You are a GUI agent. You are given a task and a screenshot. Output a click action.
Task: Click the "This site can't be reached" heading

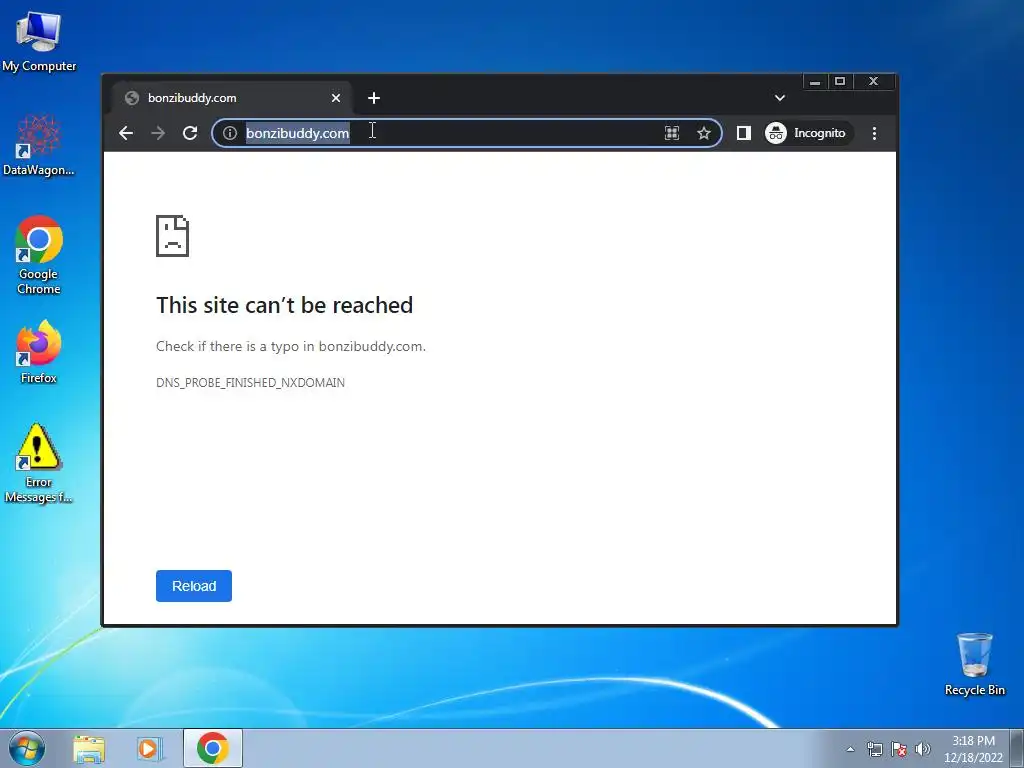[x=284, y=305]
